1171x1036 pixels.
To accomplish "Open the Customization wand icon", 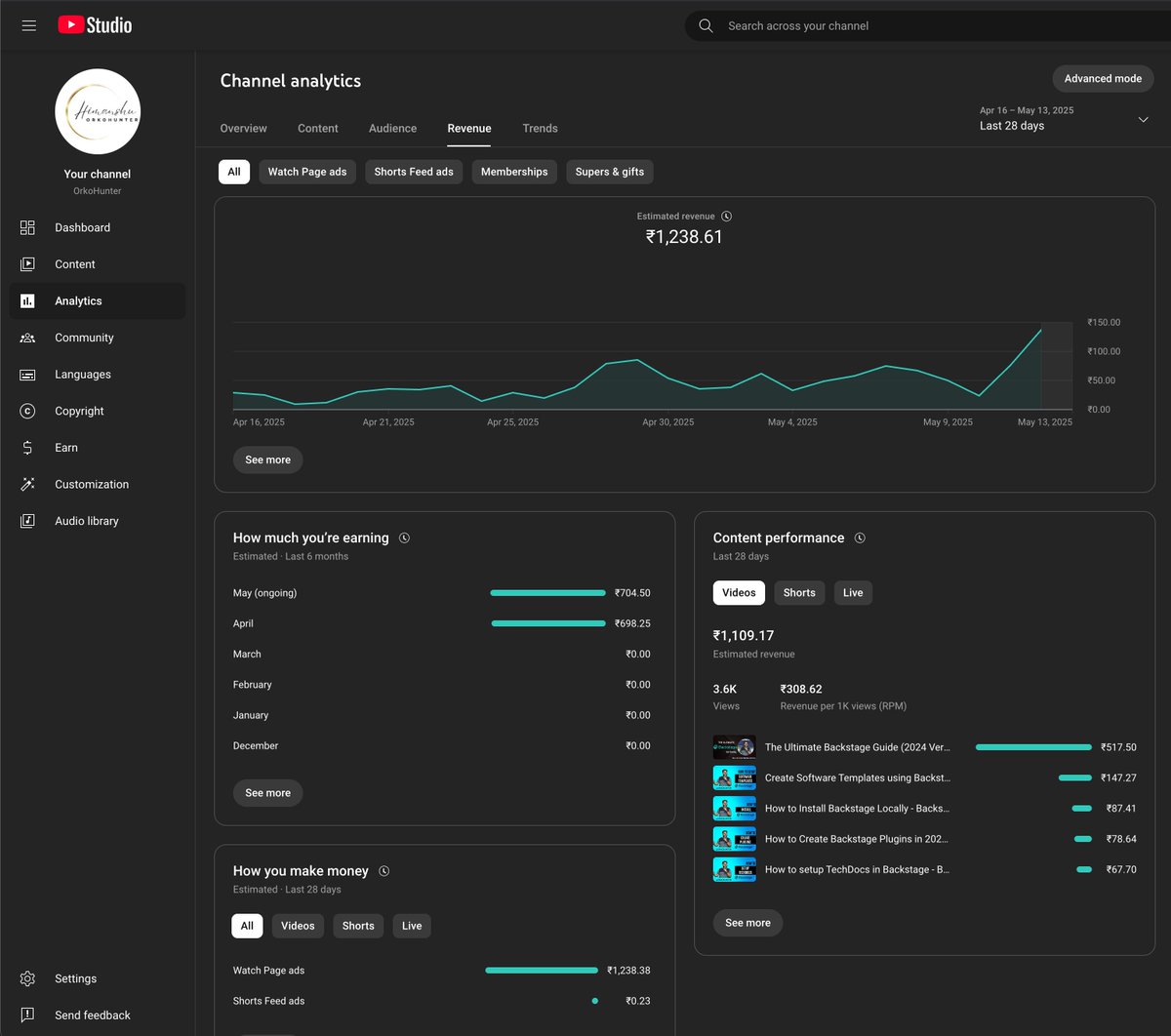I will (27, 484).
